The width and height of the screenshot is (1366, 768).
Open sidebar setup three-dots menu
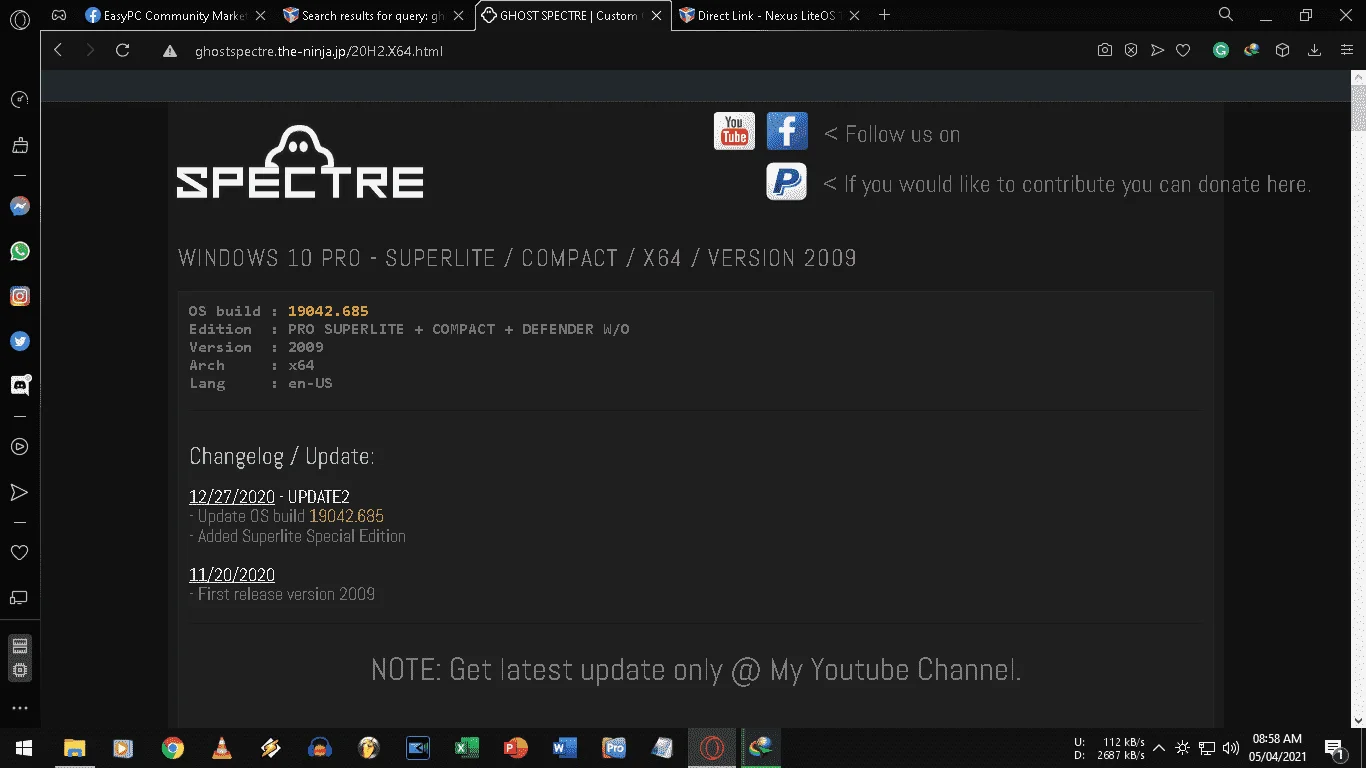click(x=19, y=708)
